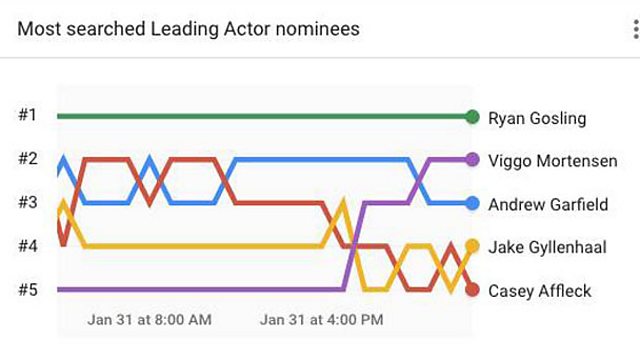Open the three-dot more options menu
Viewport: 640px width, 360px height.
(x=636, y=29)
